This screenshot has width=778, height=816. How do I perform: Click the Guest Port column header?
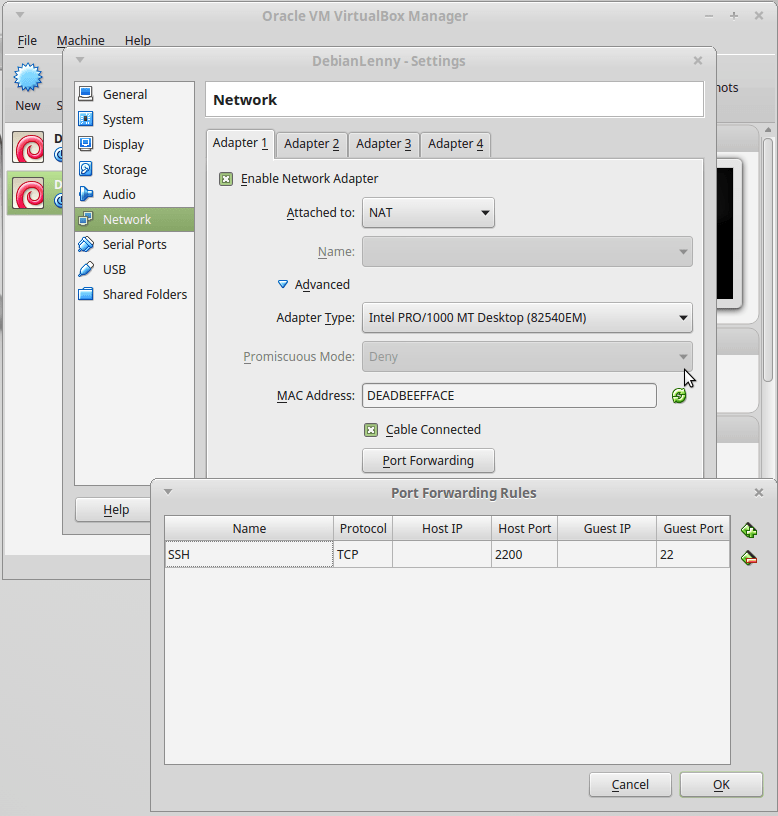tap(693, 529)
